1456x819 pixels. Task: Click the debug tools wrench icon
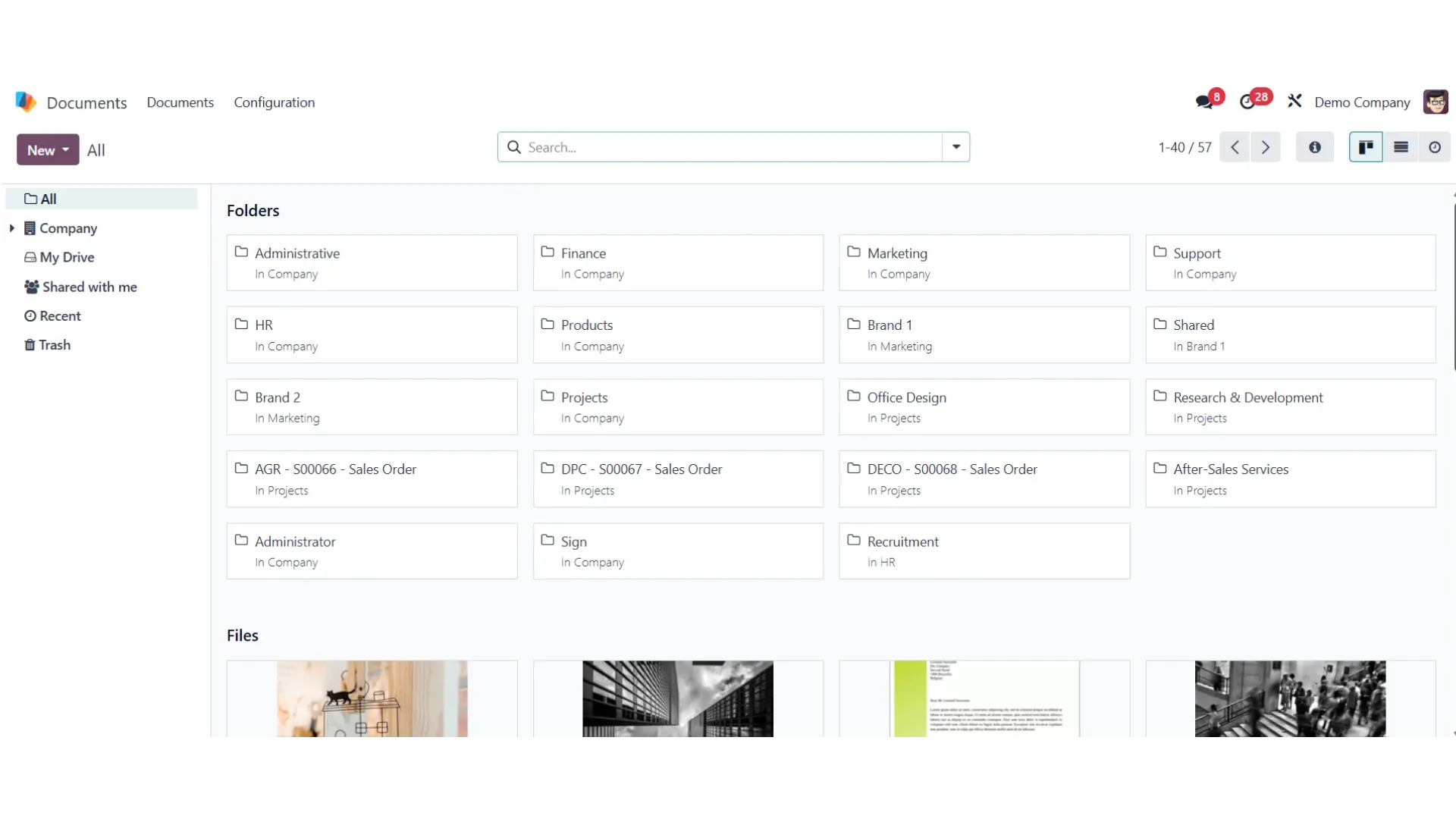coord(1294,102)
